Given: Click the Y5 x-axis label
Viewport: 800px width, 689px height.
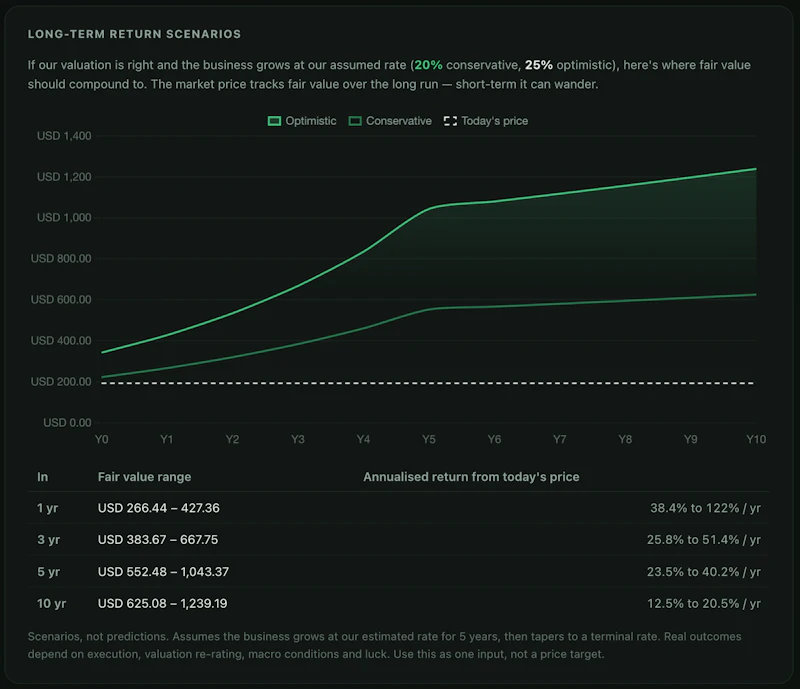Looking at the screenshot, I should point(429,439).
